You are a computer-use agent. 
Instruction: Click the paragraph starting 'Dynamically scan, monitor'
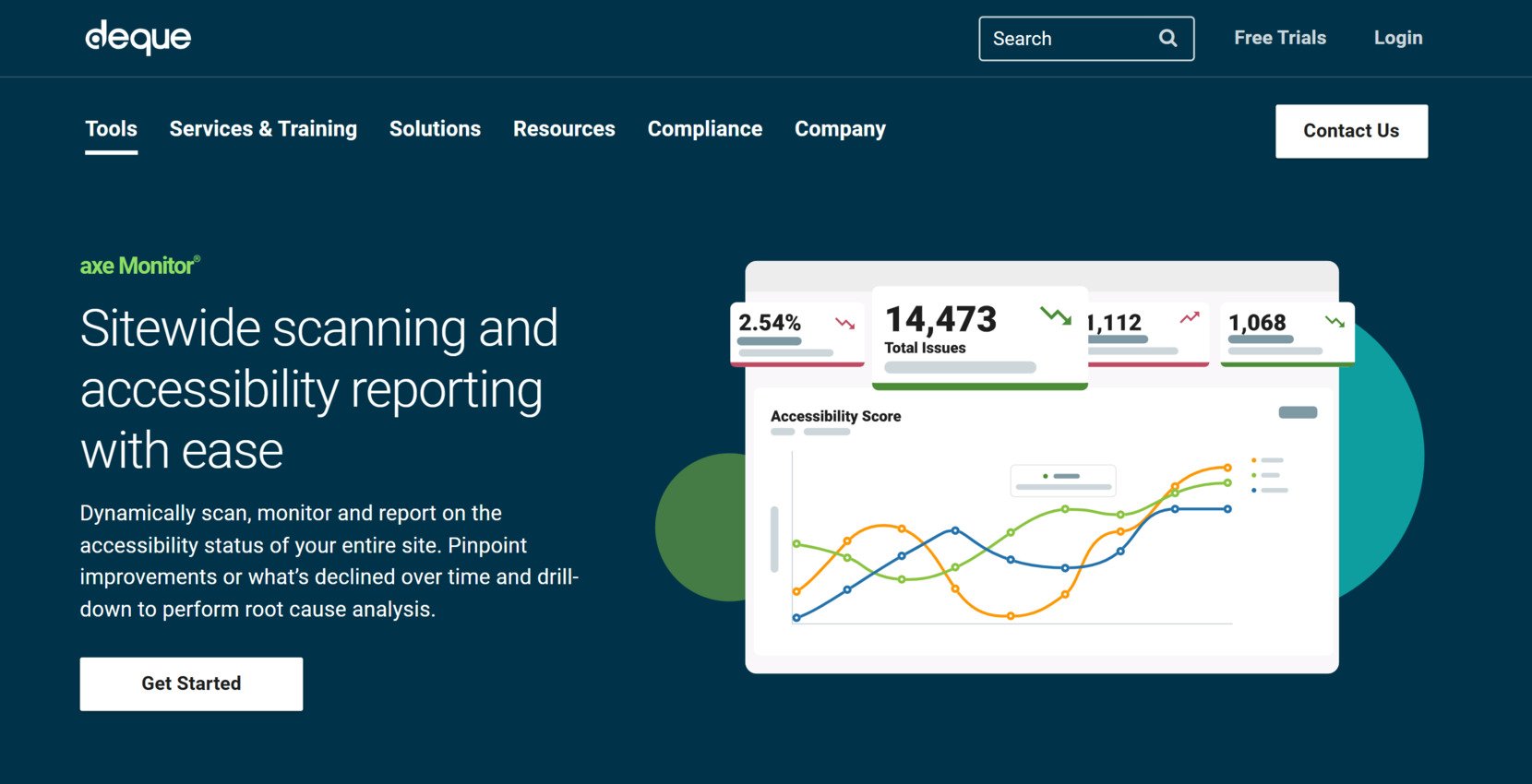[329, 561]
